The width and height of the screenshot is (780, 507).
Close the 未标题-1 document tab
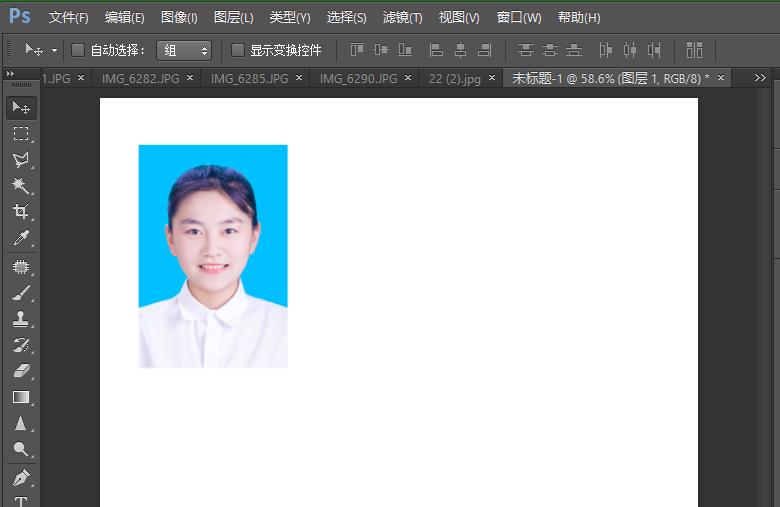pyautogui.click(x=720, y=78)
